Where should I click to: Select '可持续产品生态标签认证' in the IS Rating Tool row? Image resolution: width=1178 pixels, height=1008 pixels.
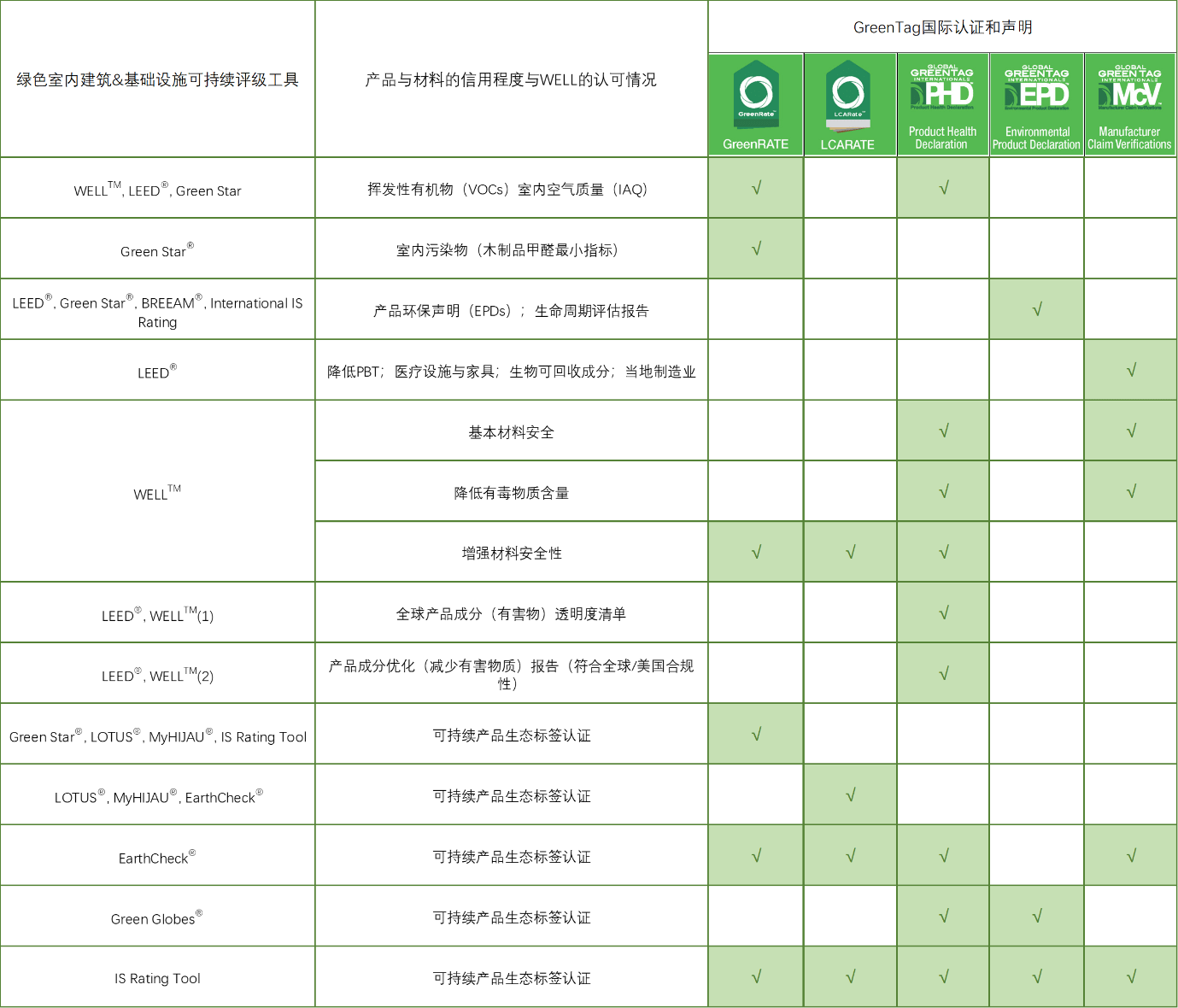coord(512,977)
